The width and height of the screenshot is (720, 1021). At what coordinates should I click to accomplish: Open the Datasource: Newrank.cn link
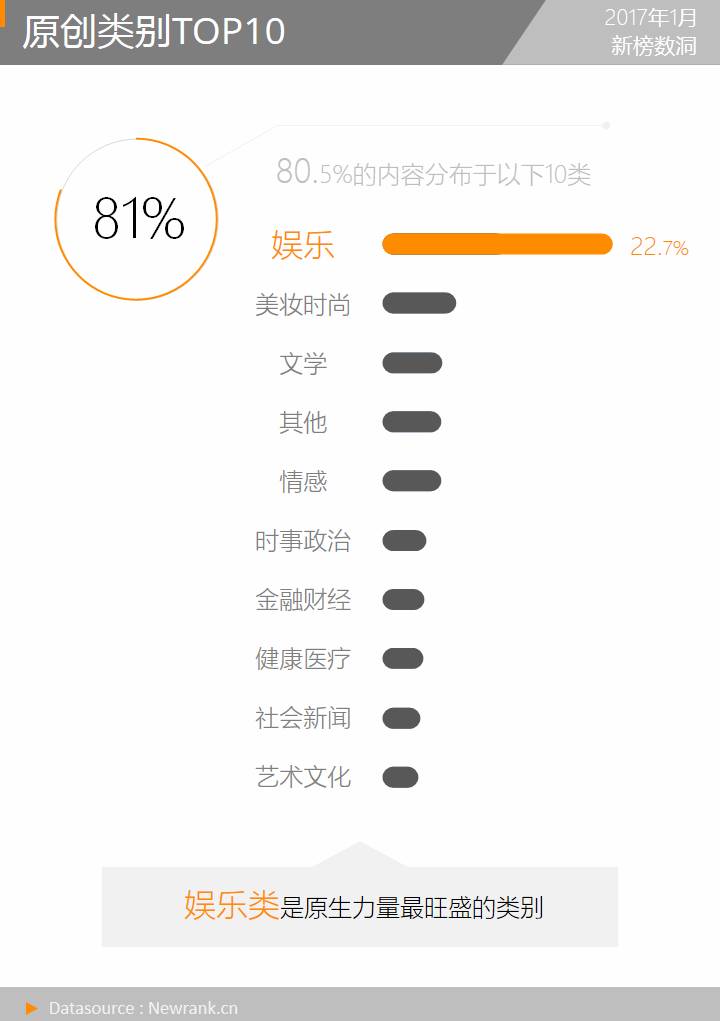143,1008
